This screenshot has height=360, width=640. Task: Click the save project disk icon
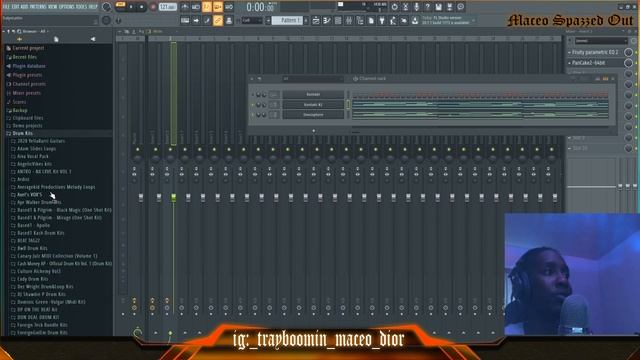point(438,7)
